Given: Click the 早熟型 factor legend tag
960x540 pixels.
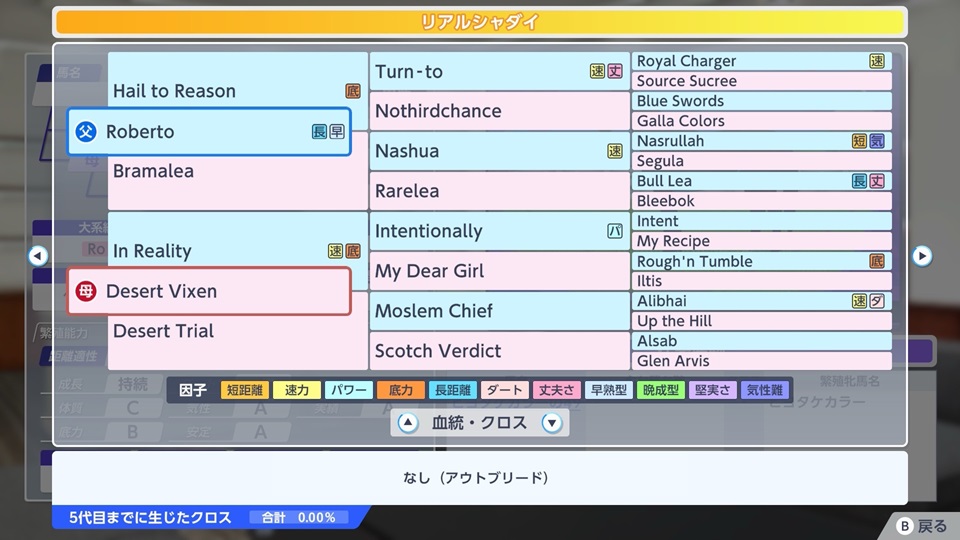Looking at the screenshot, I should coord(609,390).
